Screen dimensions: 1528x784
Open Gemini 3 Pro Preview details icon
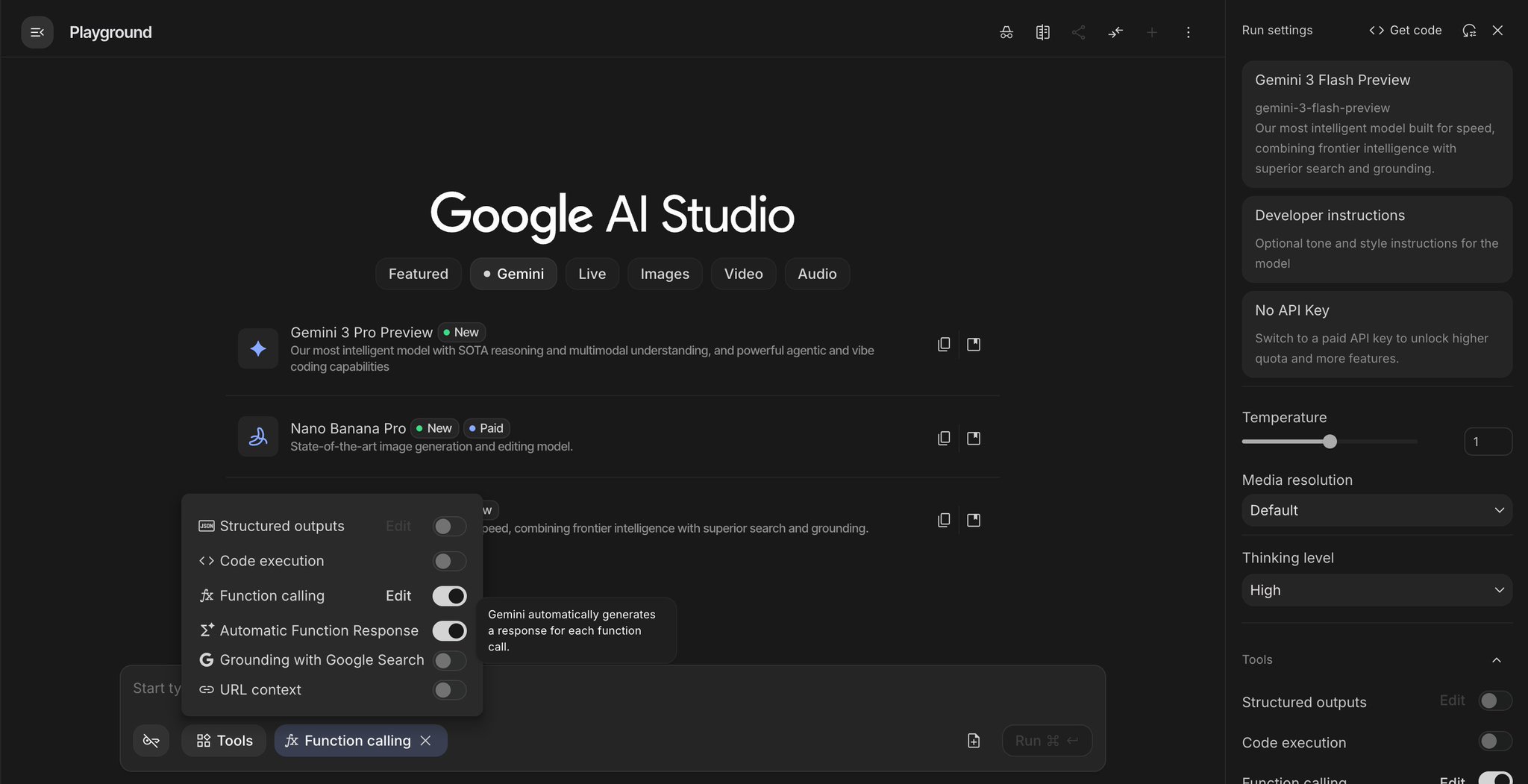pyautogui.click(x=974, y=344)
